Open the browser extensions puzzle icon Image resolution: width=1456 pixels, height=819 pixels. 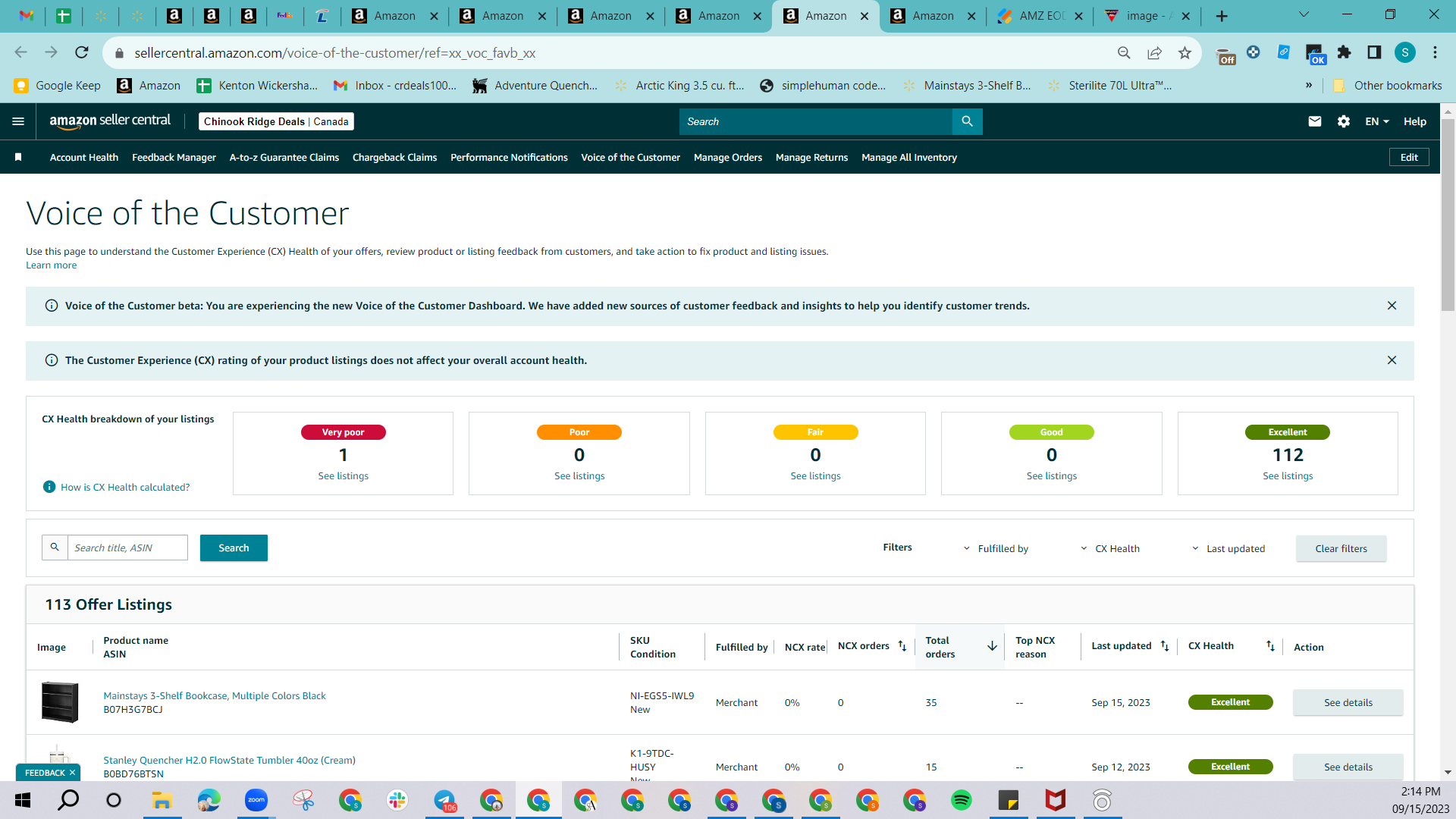click(x=1344, y=52)
